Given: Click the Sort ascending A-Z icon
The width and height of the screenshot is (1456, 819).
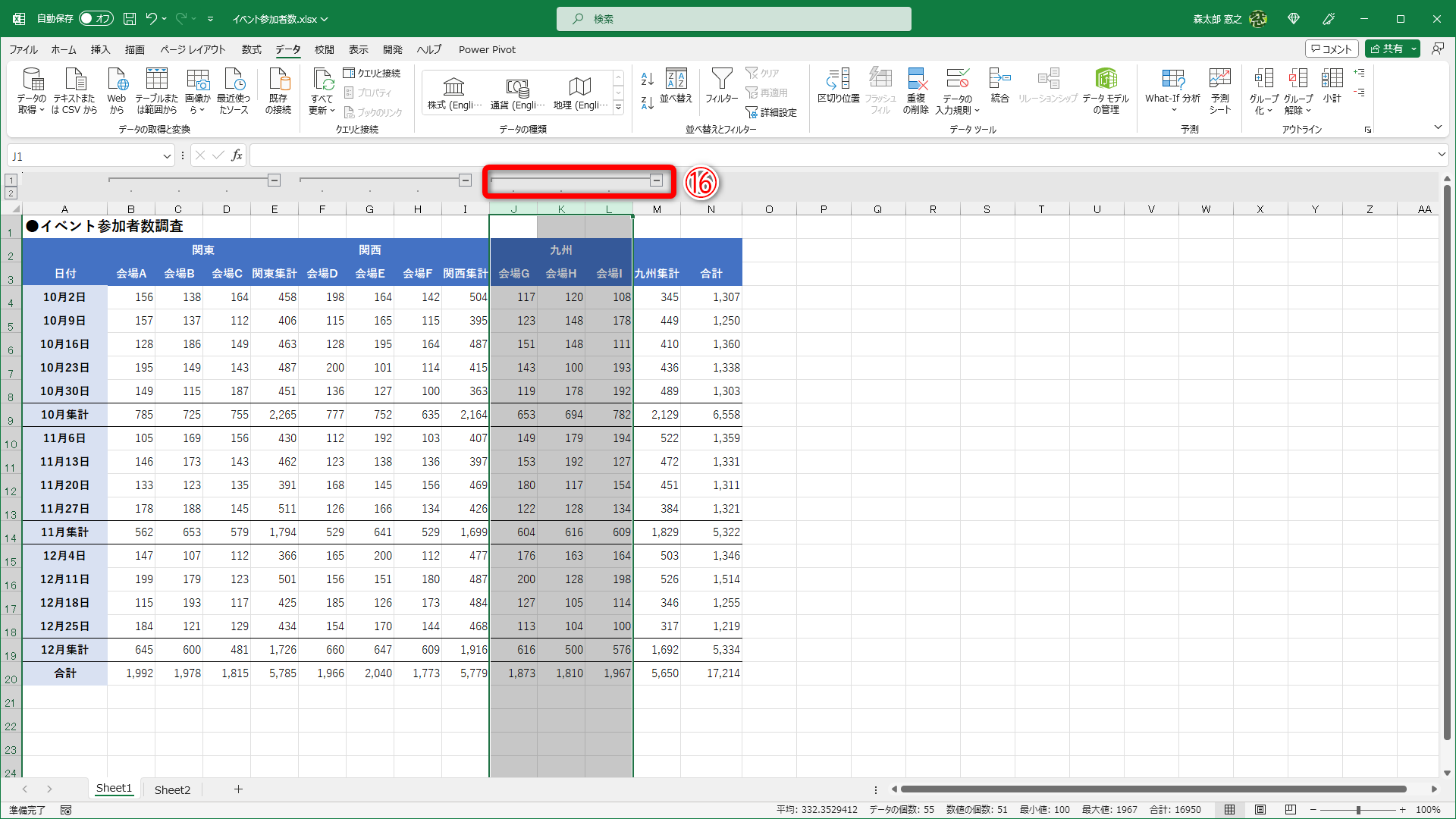Looking at the screenshot, I should pyautogui.click(x=647, y=79).
